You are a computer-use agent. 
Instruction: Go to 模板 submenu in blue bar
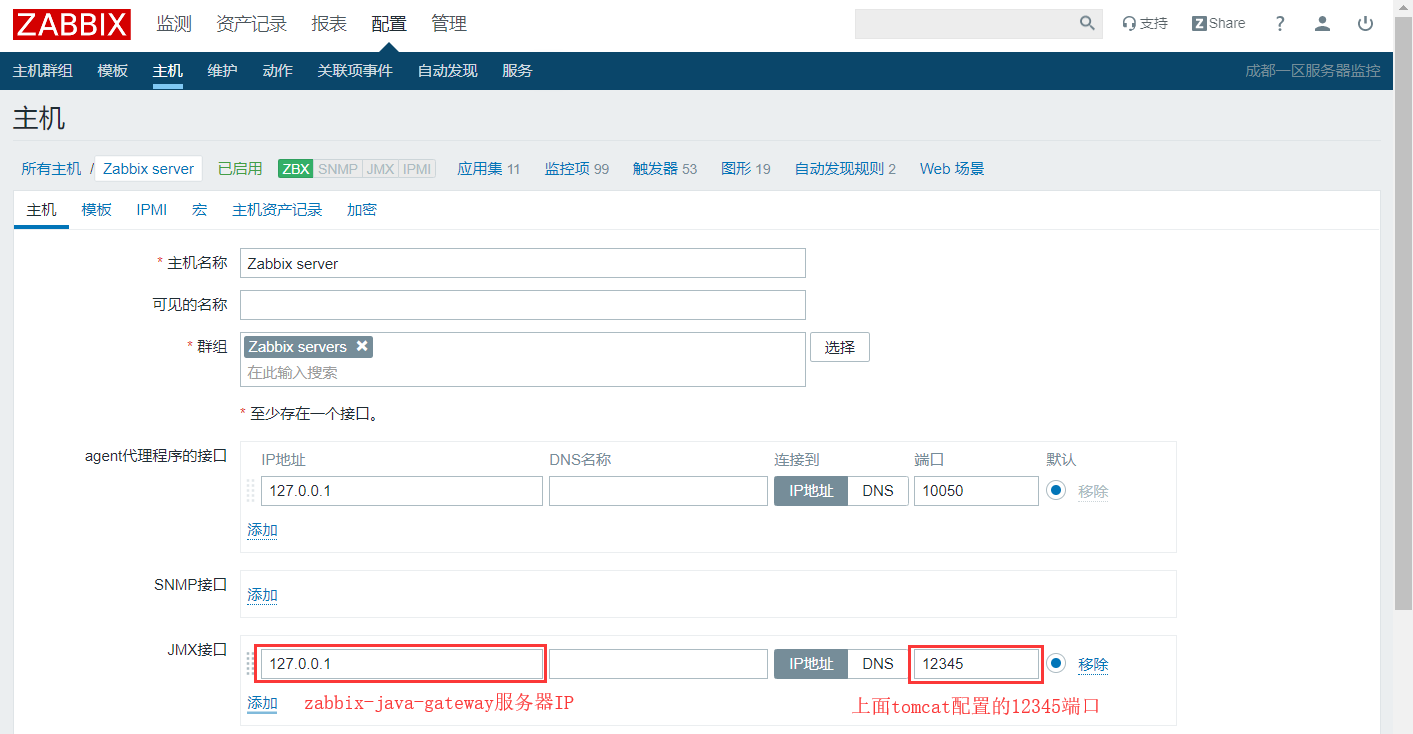point(113,71)
